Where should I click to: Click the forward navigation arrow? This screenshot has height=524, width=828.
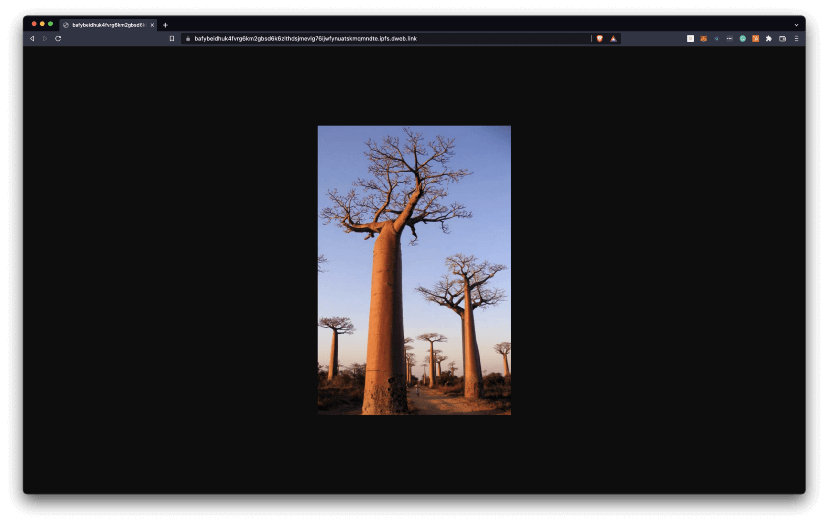45,38
